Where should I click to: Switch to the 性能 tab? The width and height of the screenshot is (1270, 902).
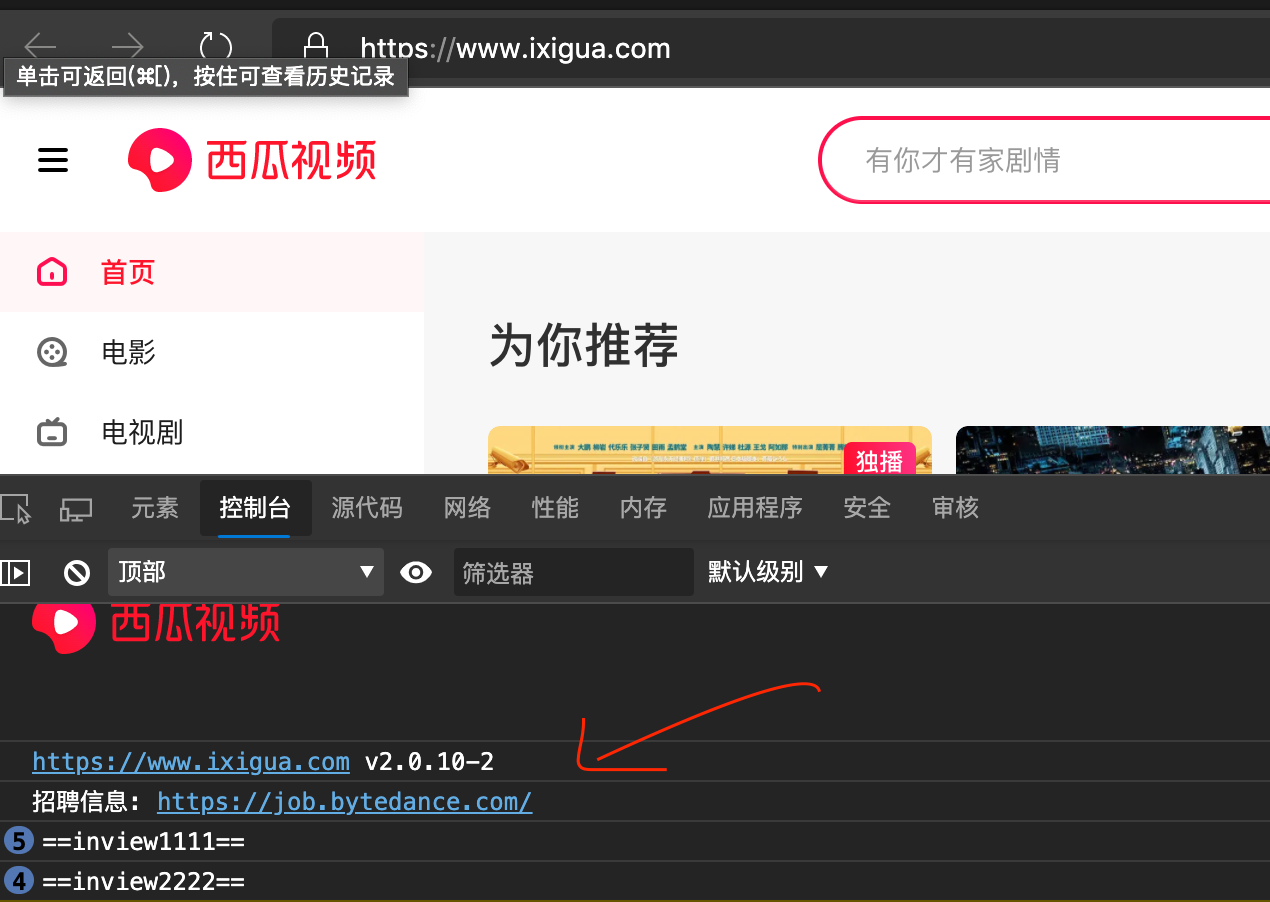click(555, 508)
